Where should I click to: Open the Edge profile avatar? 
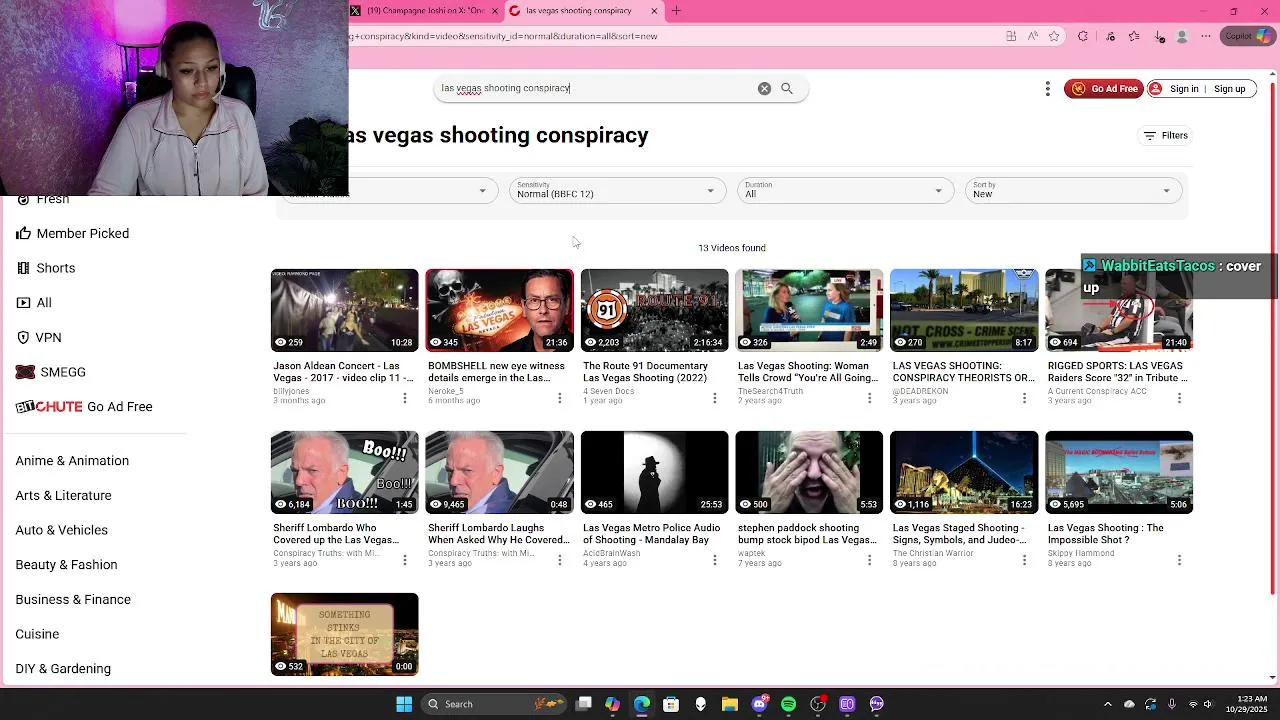tap(1182, 36)
